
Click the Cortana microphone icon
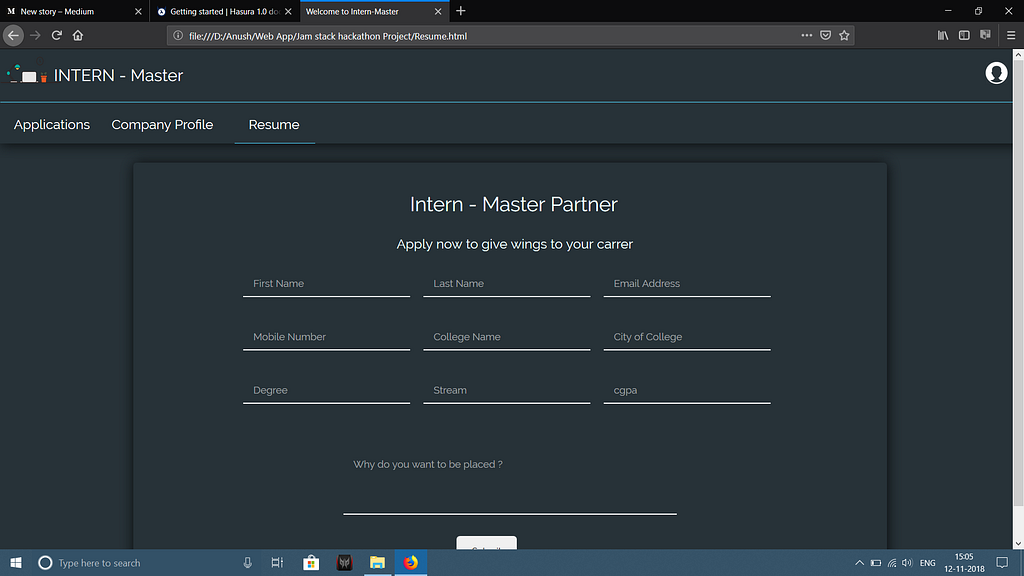point(248,562)
